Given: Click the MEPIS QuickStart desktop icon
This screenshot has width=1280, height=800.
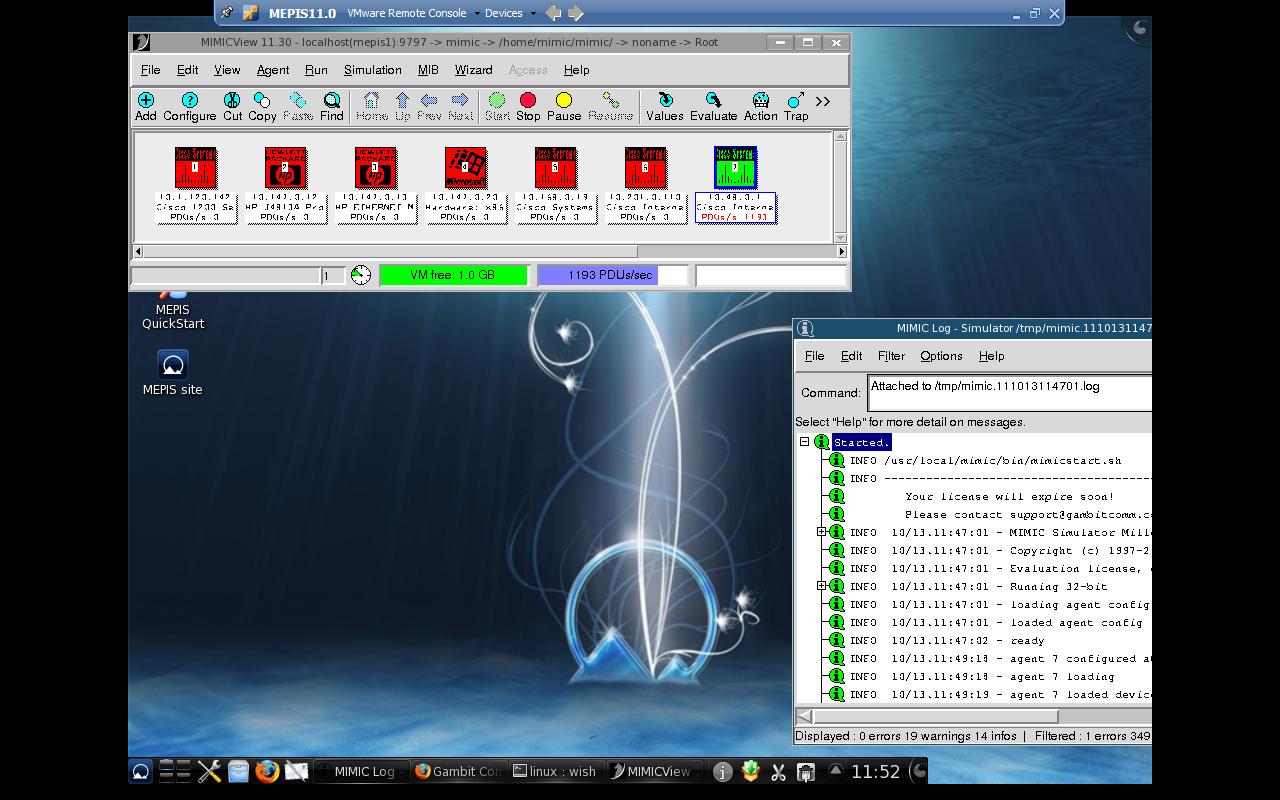Looking at the screenshot, I should click(x=173, y=309).
